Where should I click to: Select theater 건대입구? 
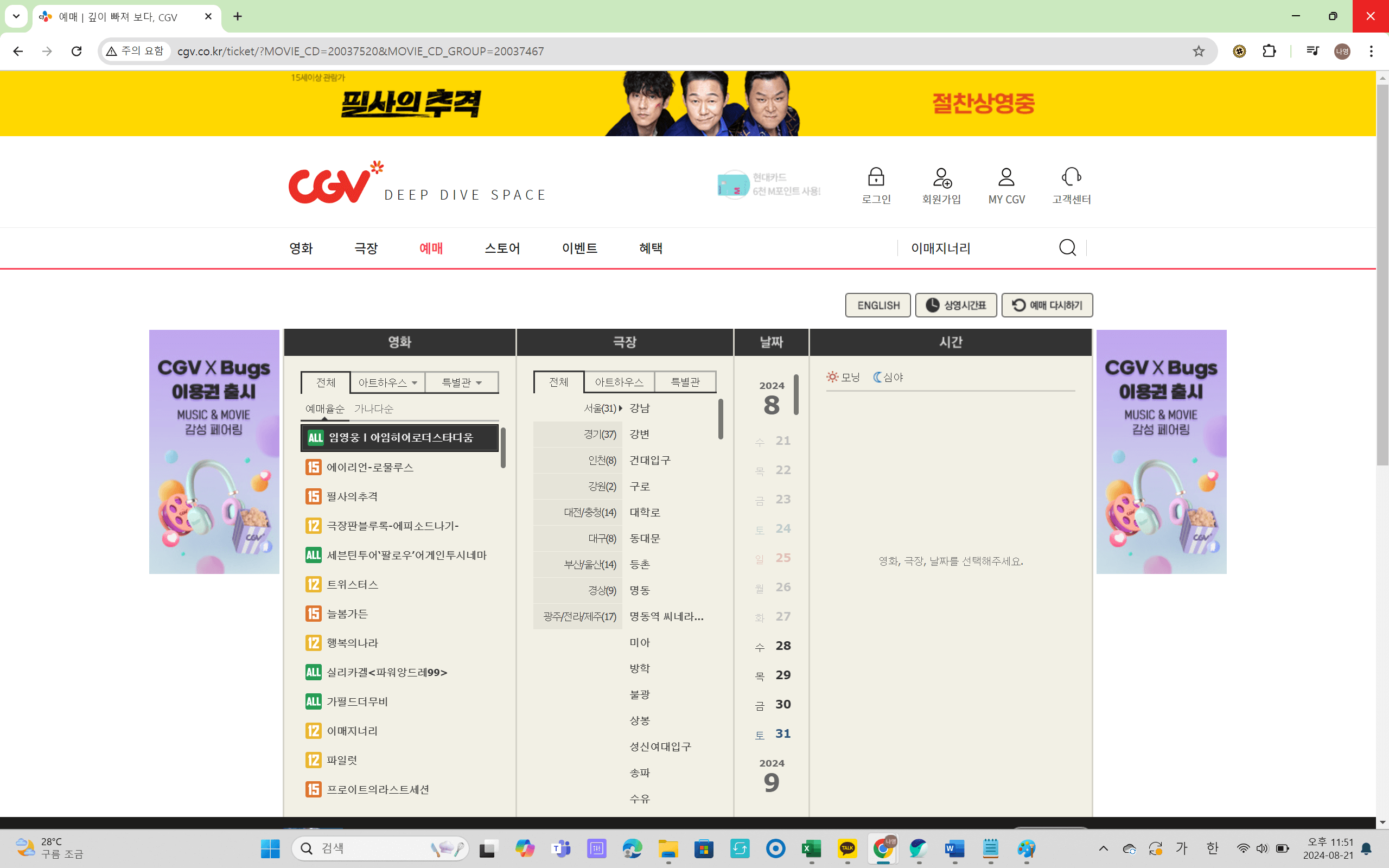click(x=649, y=461)
